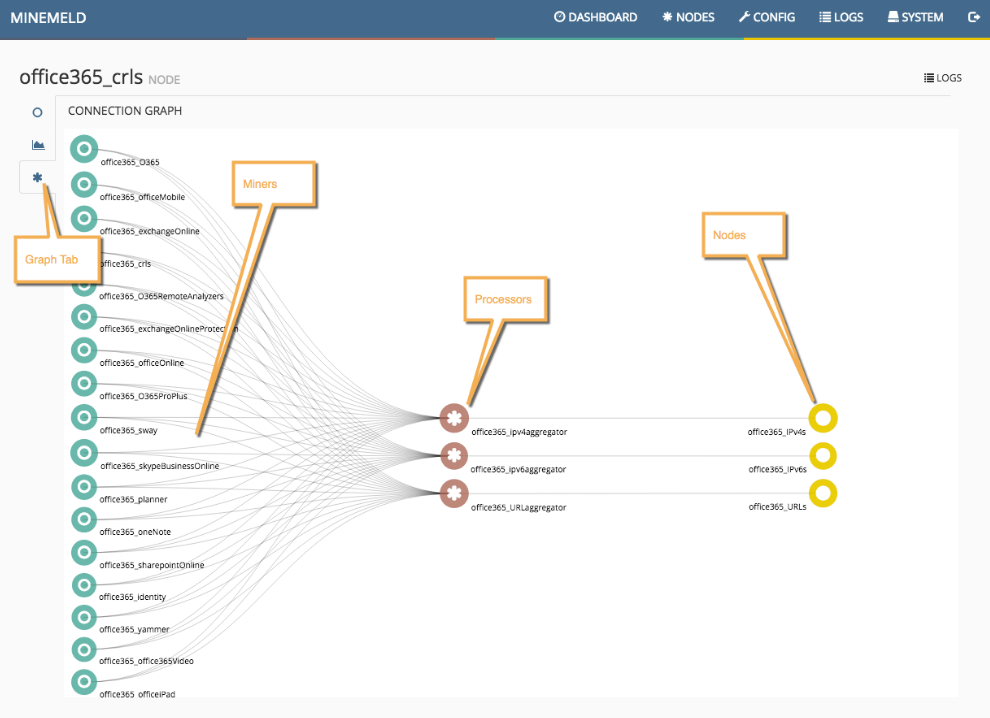The image size is (990, 718).
Task: Open the DASHBOARD section in top menu
Action: click(x=596, y=17)
